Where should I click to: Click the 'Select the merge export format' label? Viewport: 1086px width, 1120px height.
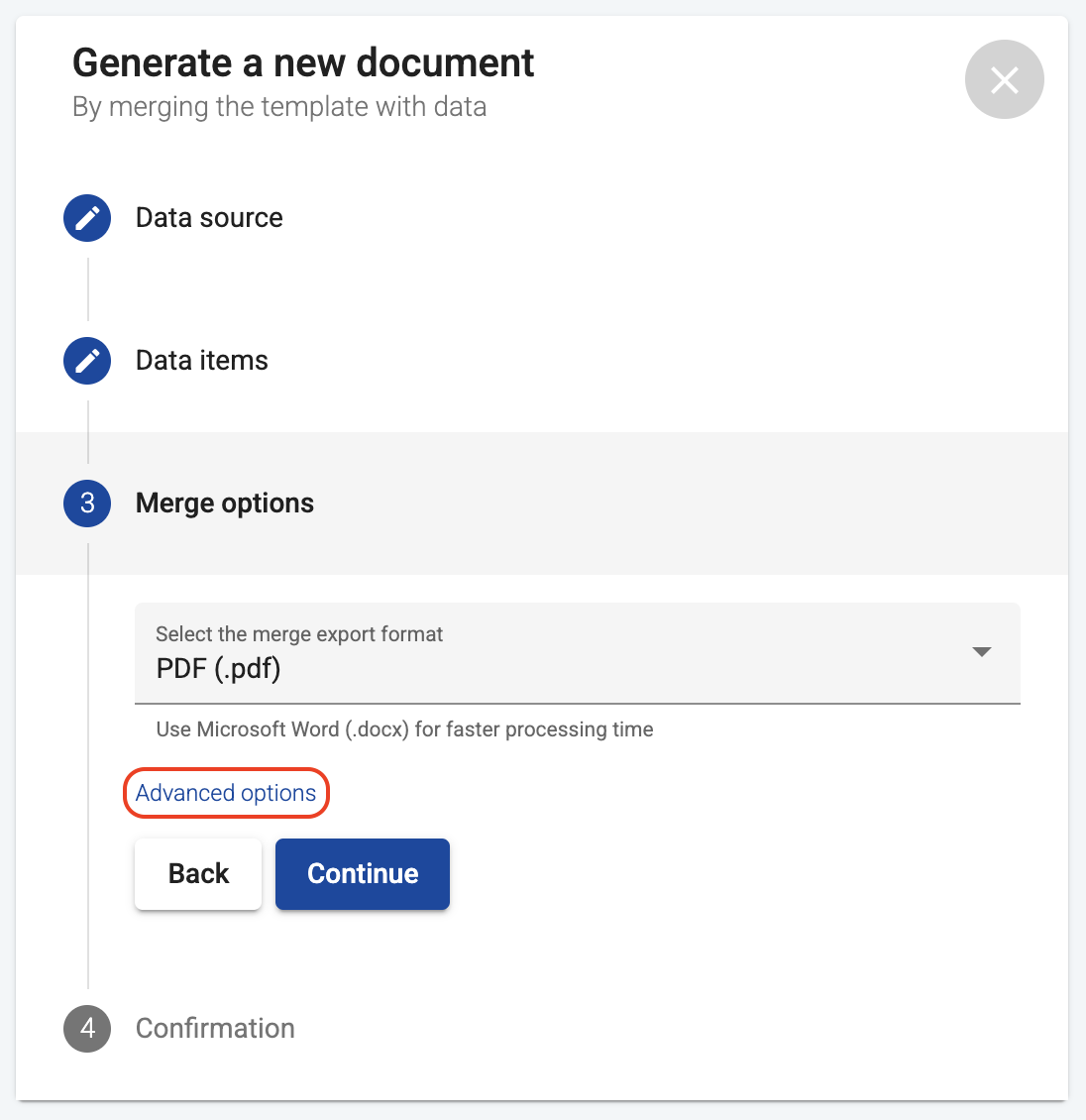coord(299,634)
